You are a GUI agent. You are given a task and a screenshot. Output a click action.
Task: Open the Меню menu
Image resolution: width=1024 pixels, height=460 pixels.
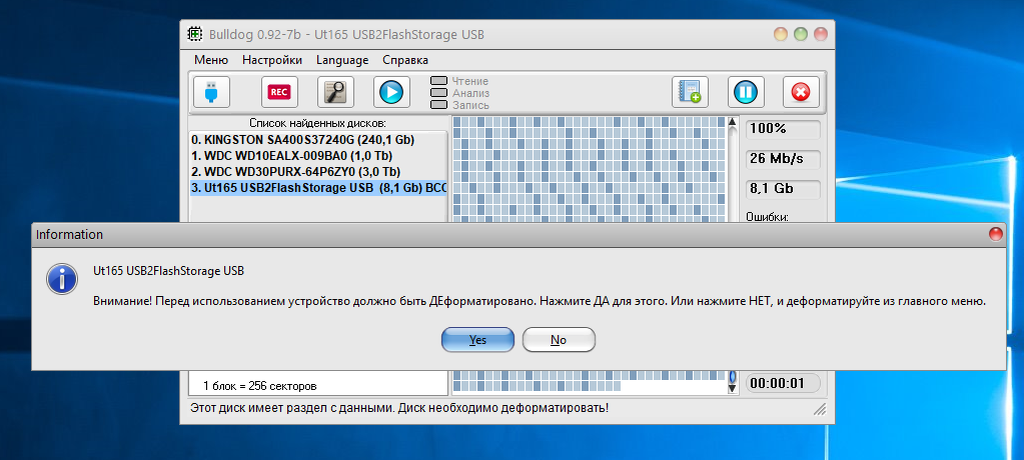pos(211,60)
